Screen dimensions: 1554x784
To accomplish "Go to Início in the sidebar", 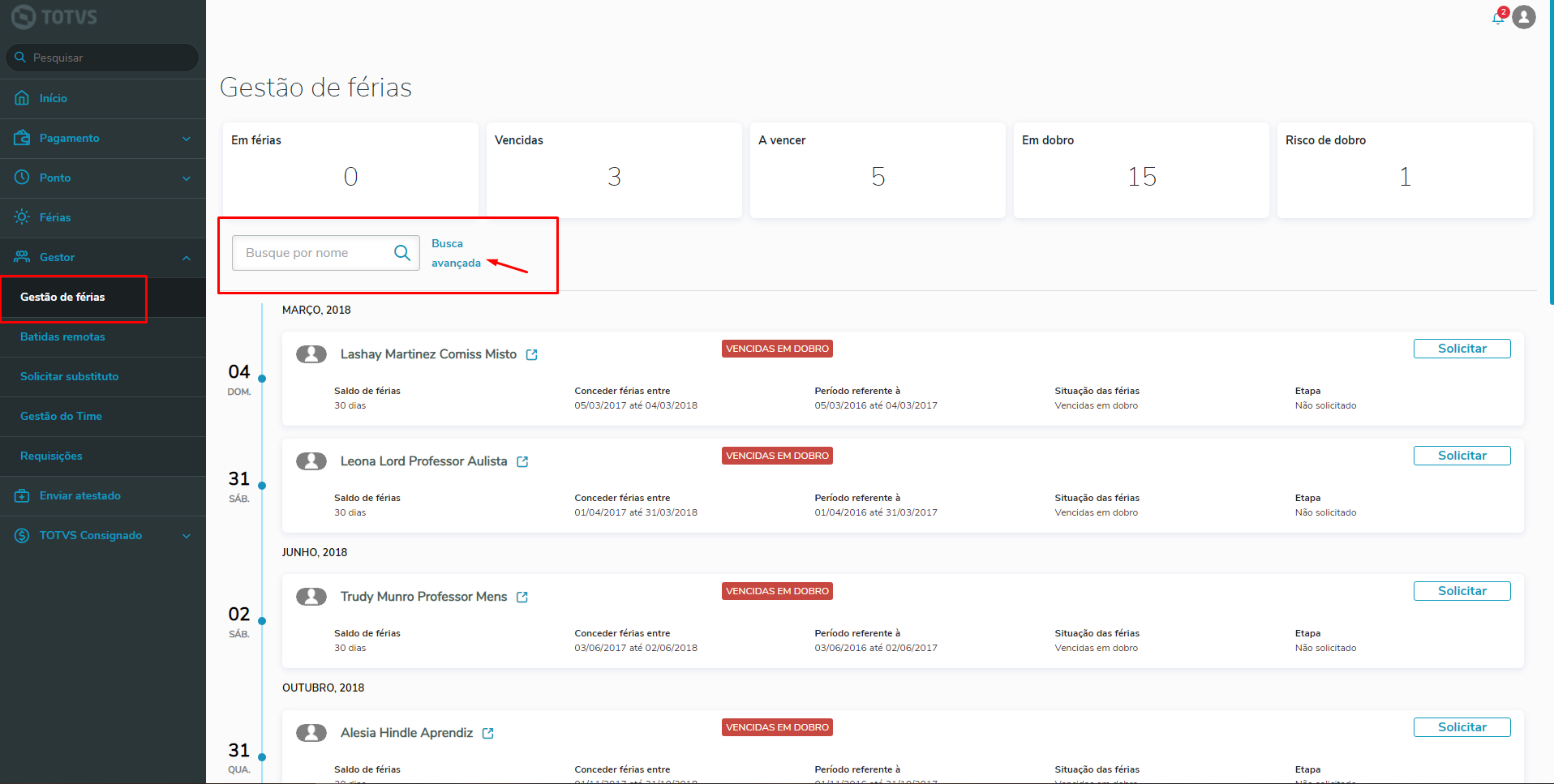I will (x=103, y=98).
